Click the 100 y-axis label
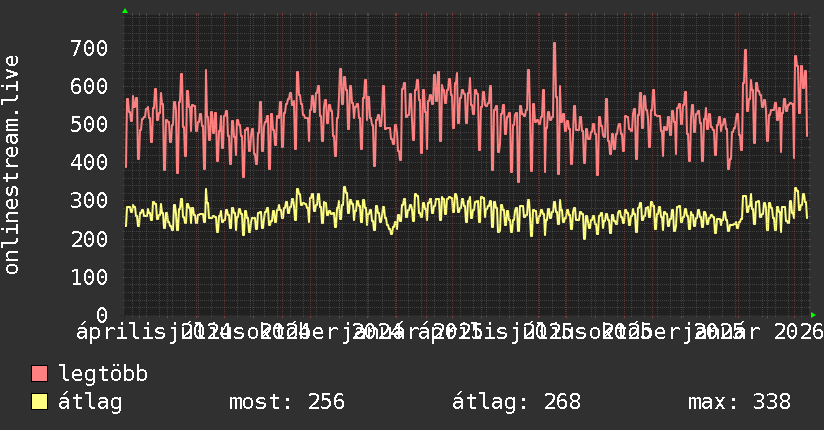Image resolution: width=824 pixels, height=430 pixels. [x=89, y=277]
